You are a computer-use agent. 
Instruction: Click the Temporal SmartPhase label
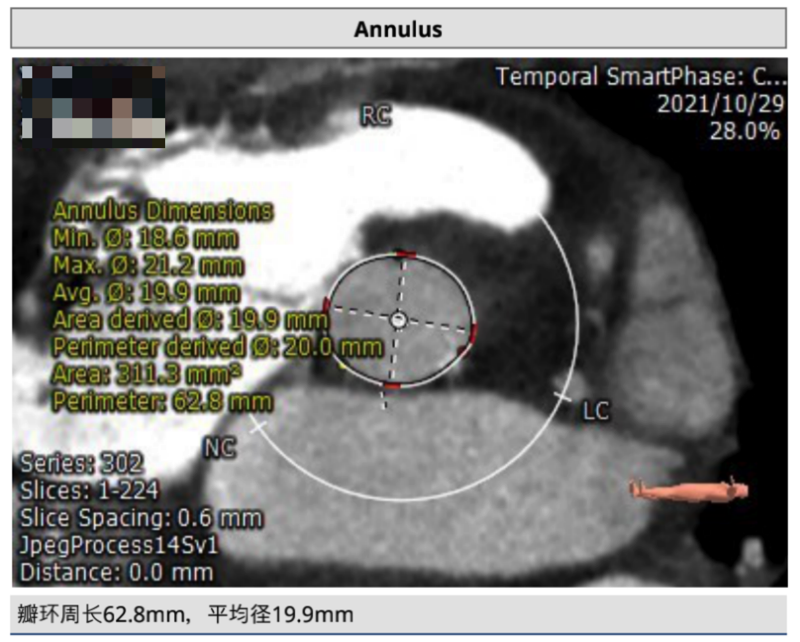click(640, 77)
